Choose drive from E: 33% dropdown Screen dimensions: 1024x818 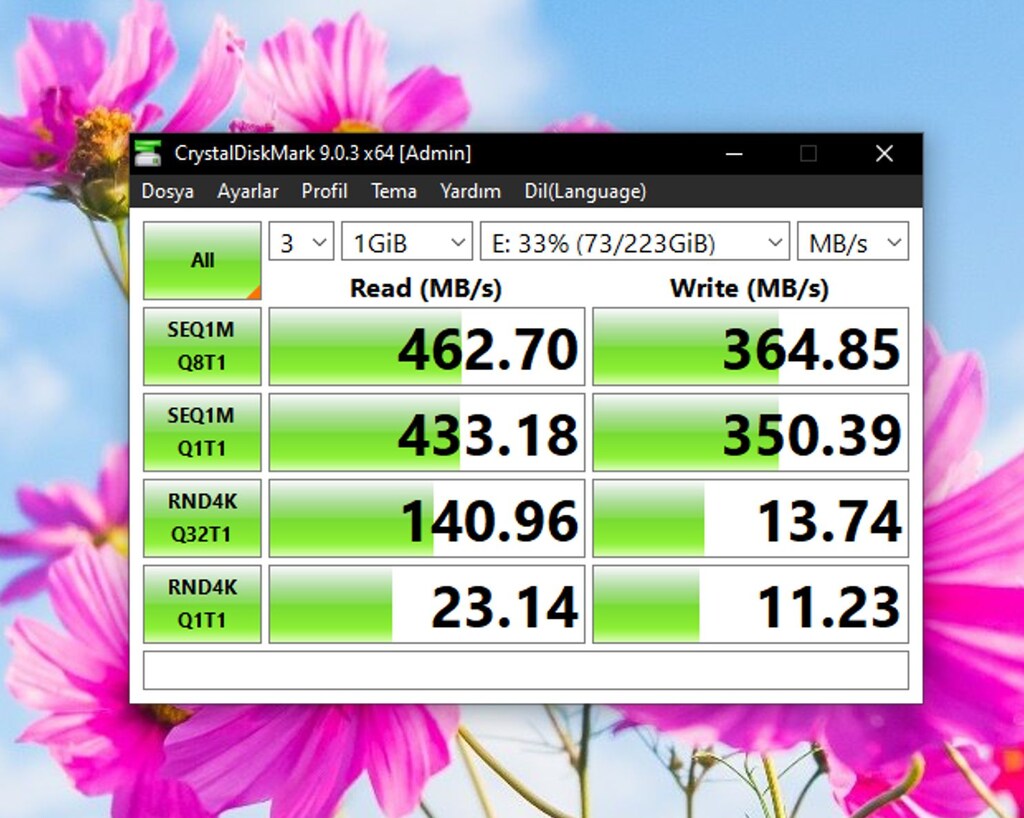pos(635,242)
